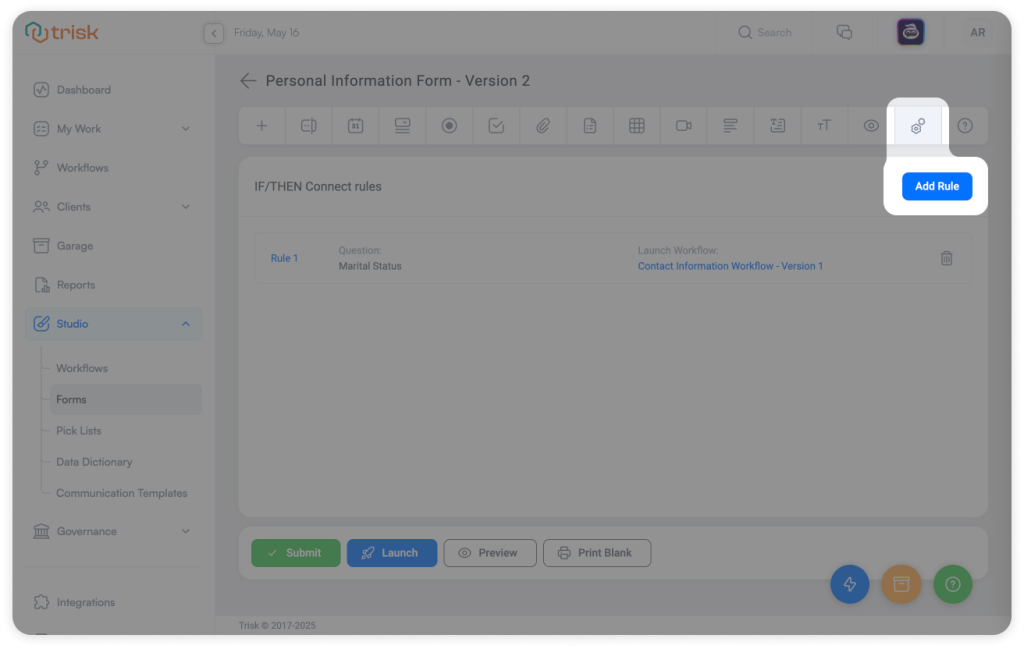Click the 'IF/THEN Connect rules' heading

click(318, 187)
